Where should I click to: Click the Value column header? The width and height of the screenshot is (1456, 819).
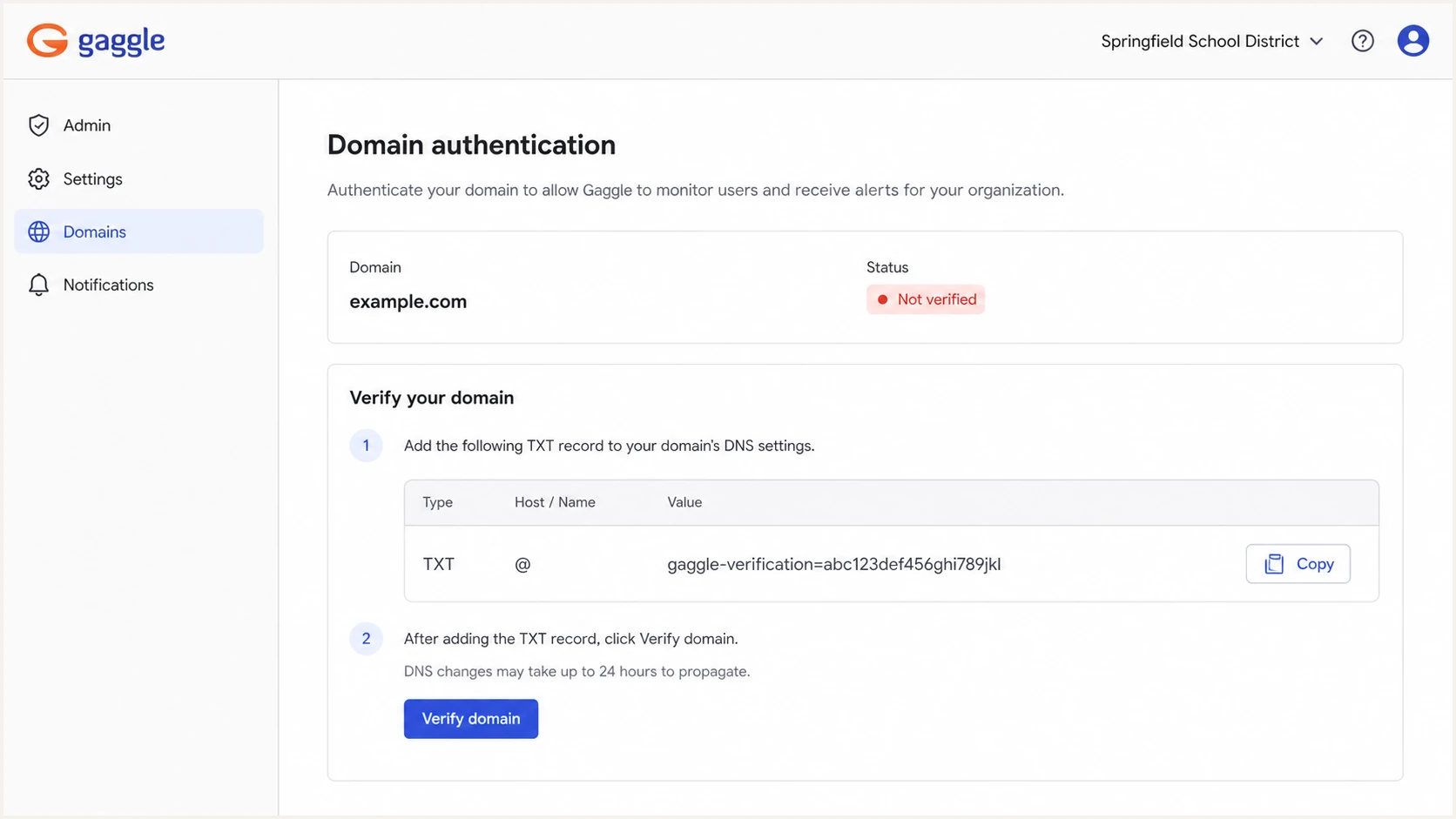pyautogui.click(x=684, y=502)
